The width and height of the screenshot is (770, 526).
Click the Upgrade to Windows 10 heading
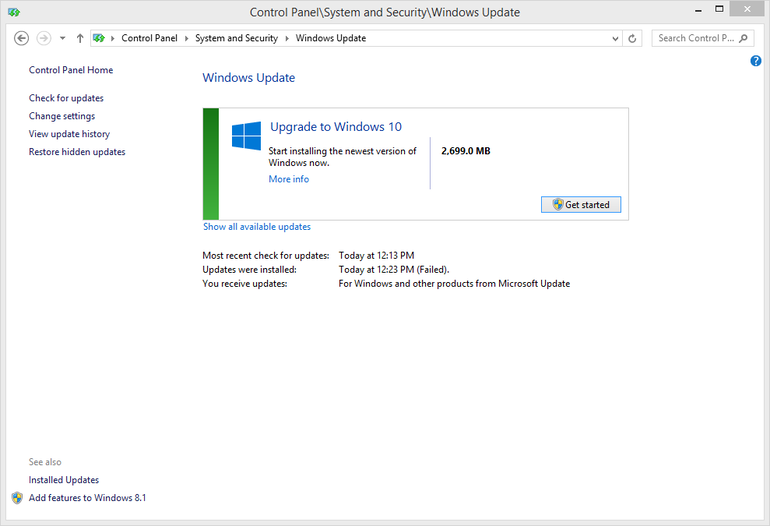tap(336, 127)
